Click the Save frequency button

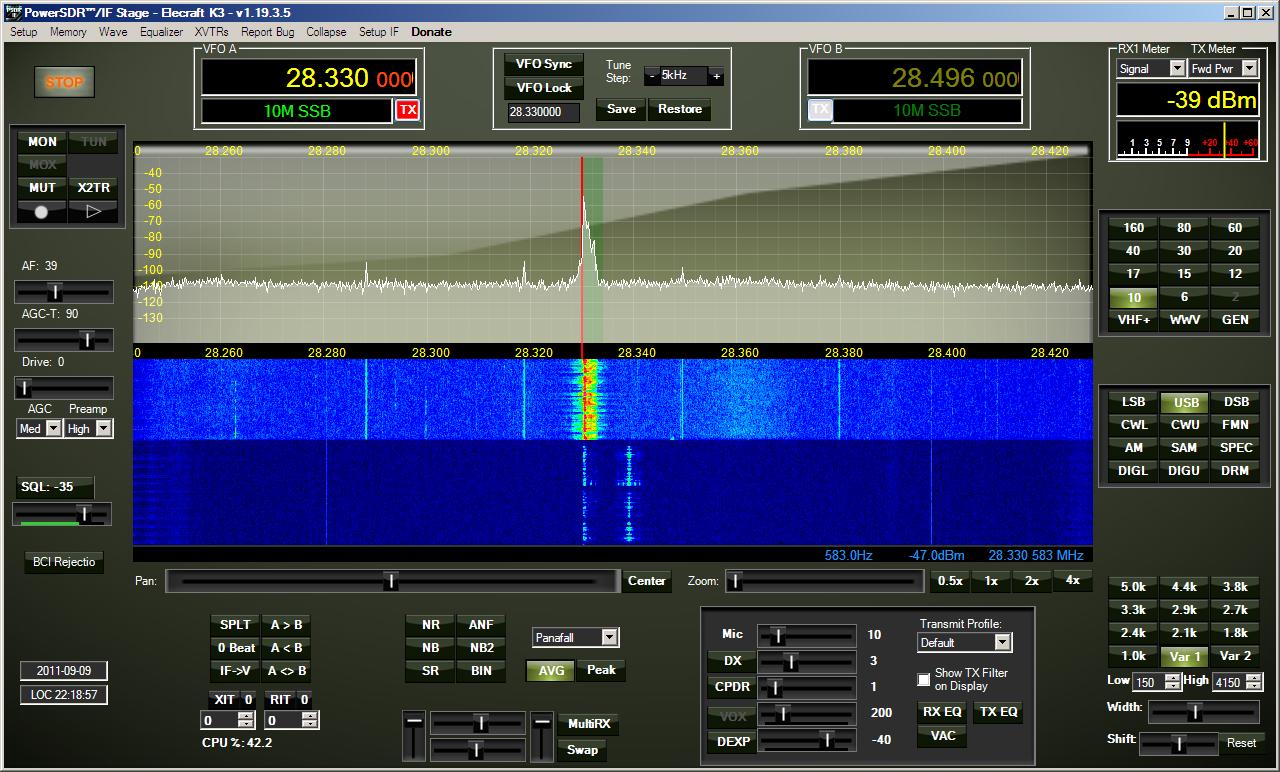(x=621, y=109)
